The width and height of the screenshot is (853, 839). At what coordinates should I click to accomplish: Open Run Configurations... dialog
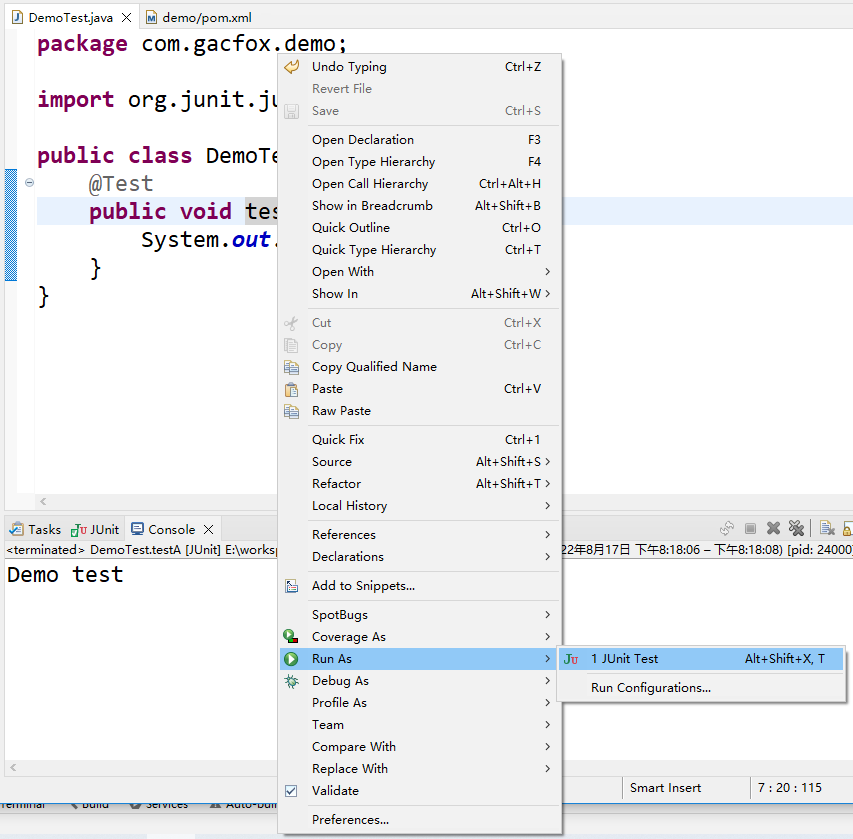[701, 688]
